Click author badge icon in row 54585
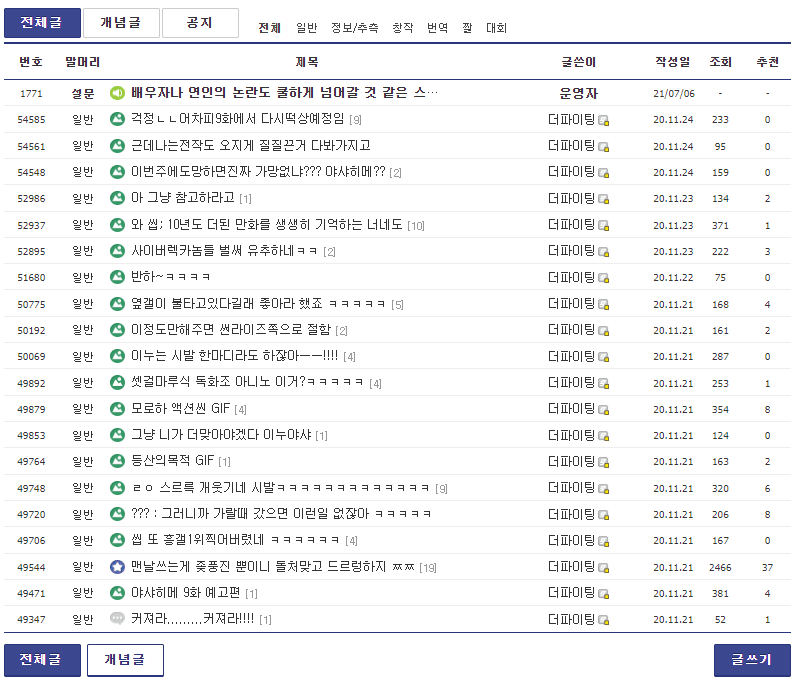Image resolution: width=798 pixels, height=687 pixels. (x=604, y=121)
